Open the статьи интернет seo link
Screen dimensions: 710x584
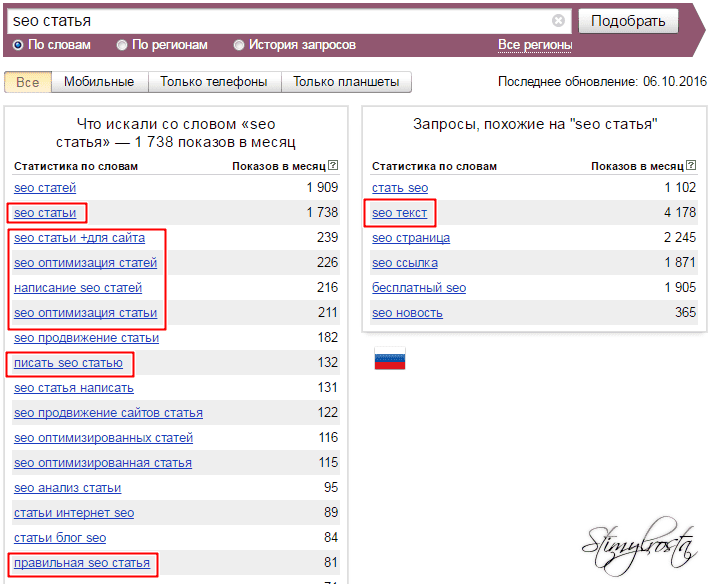tap(74, 513)
